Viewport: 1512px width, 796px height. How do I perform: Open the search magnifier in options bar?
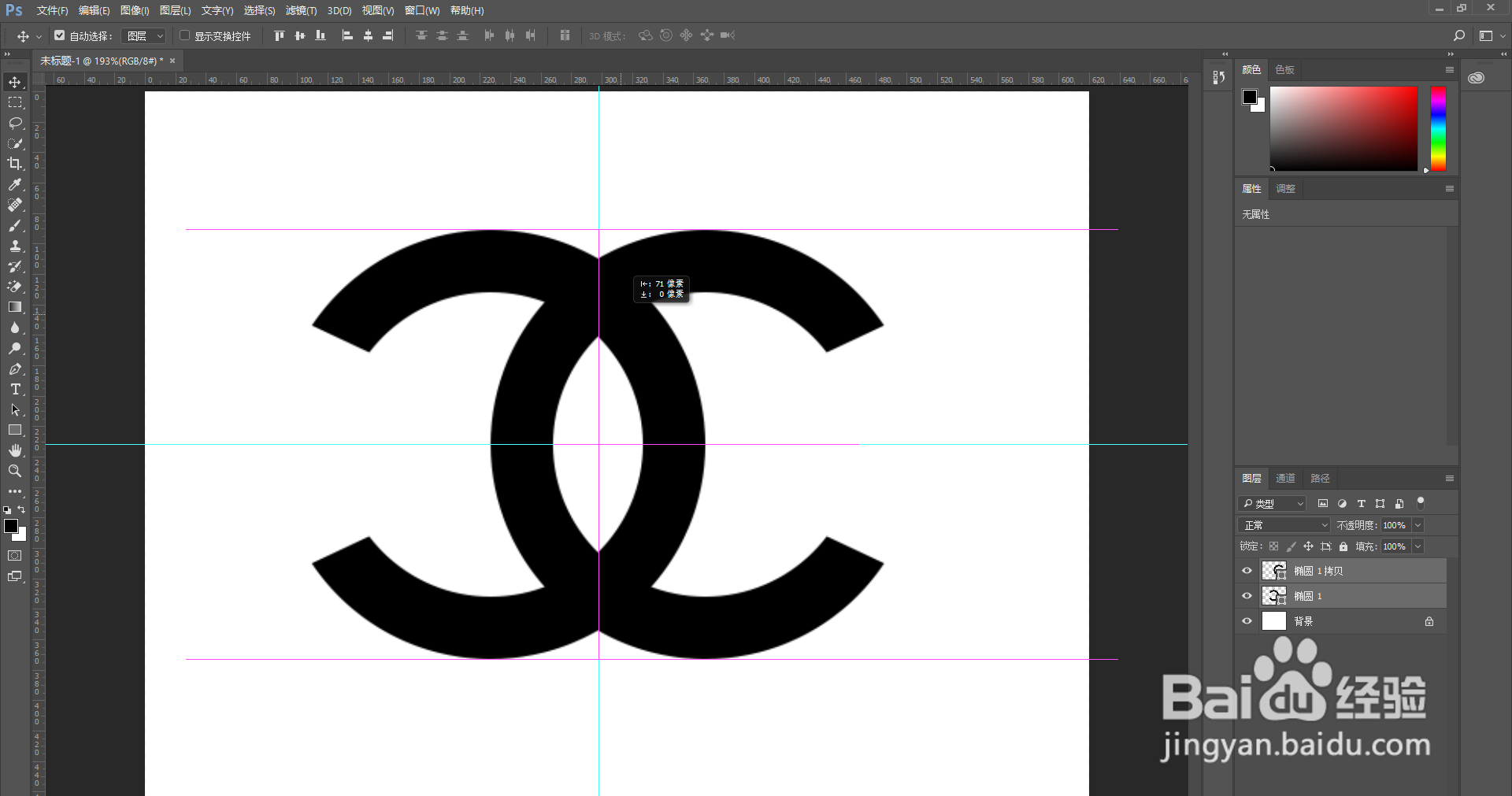pos(1459,35)
